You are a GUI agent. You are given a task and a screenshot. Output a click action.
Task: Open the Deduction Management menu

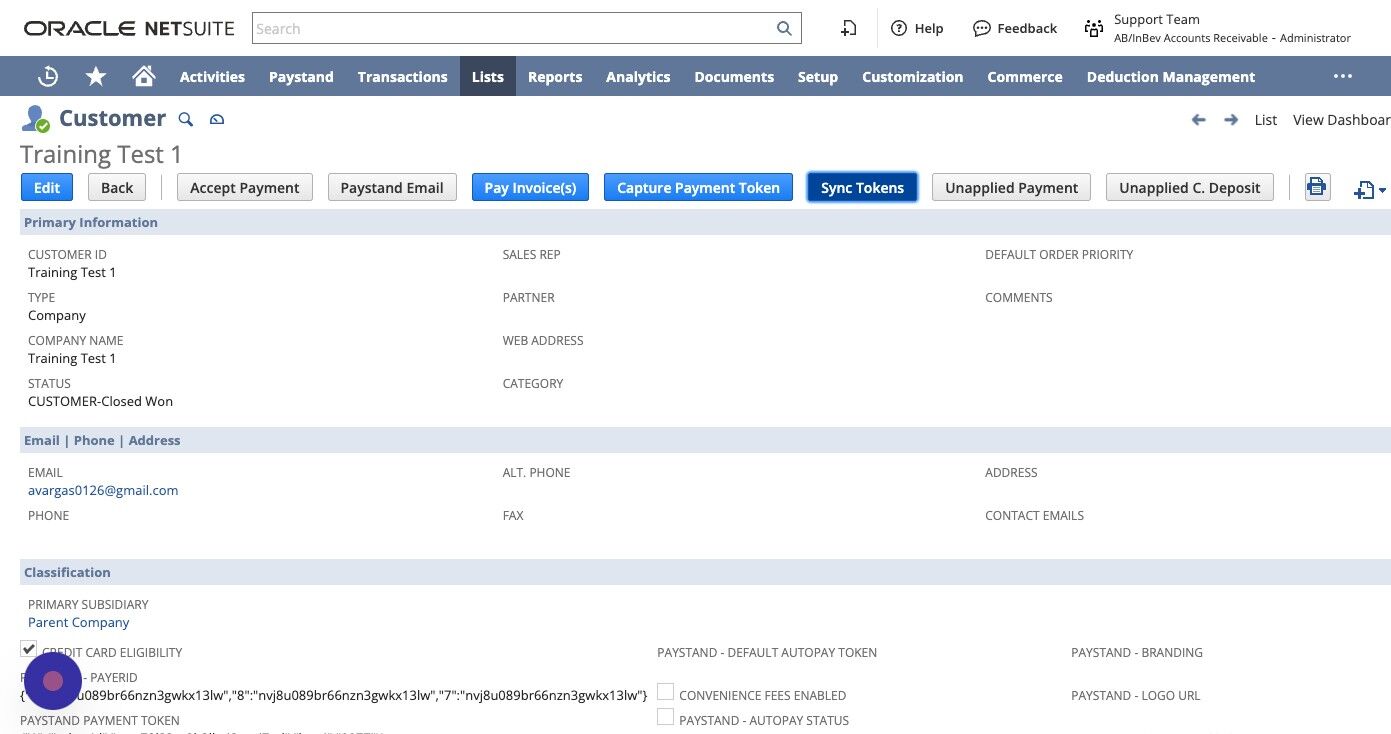[1170, 77]
